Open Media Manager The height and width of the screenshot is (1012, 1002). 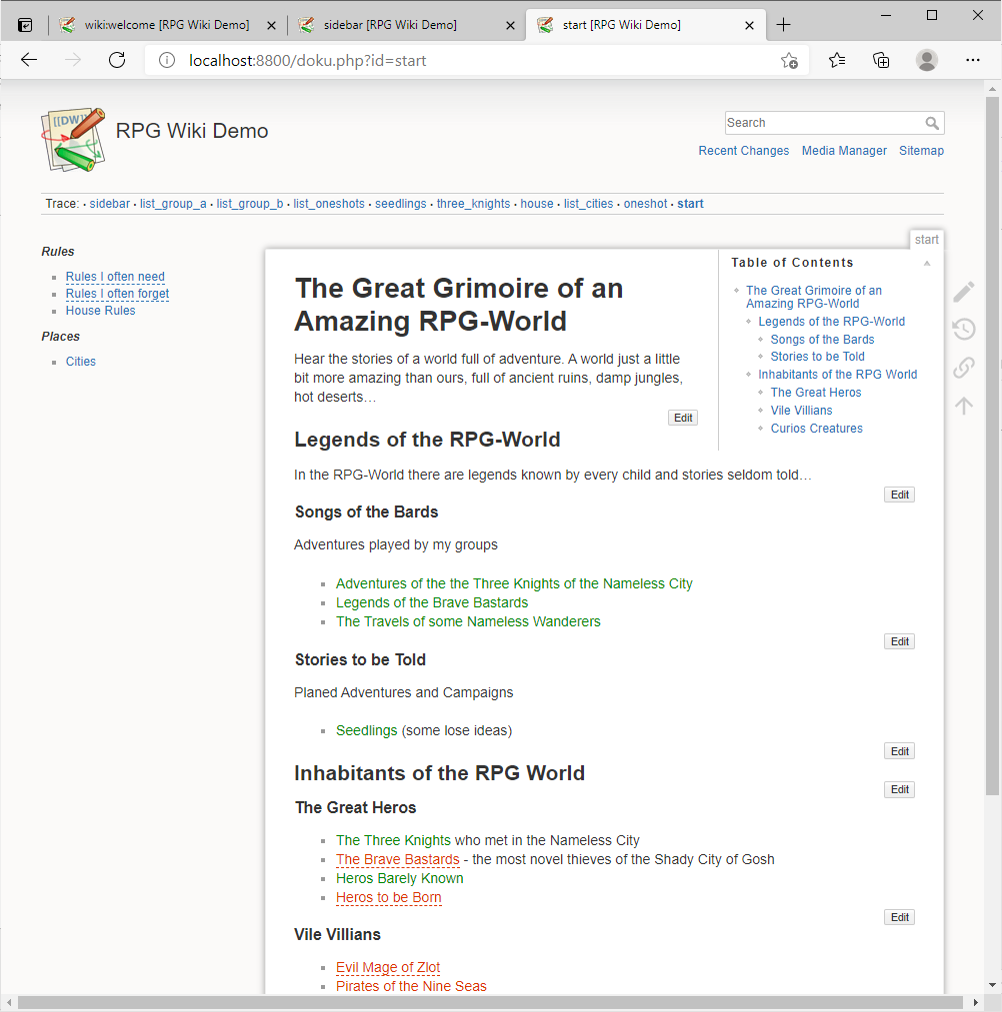point(844,150)
